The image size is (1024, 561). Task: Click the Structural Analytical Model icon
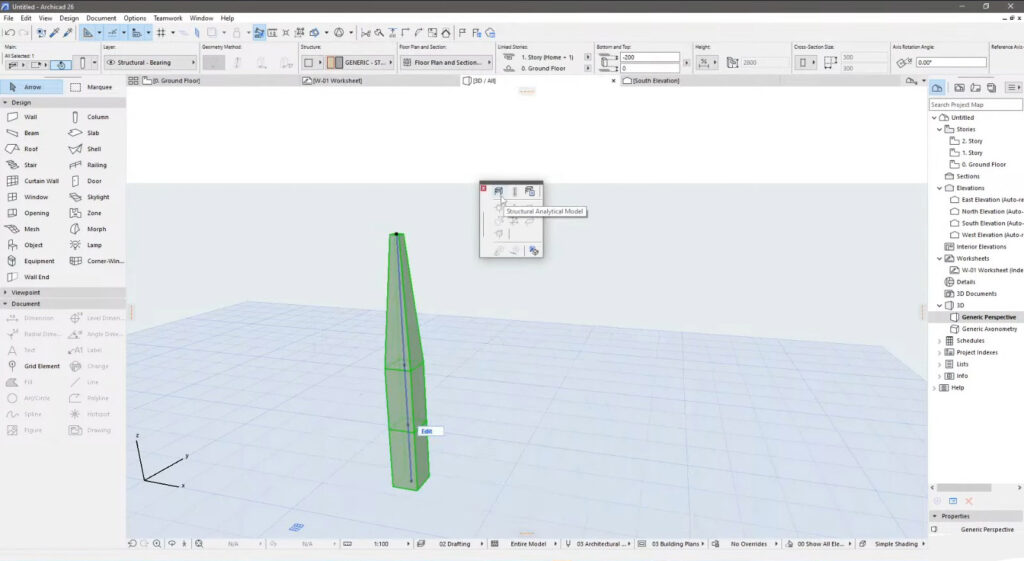[498, 191]
